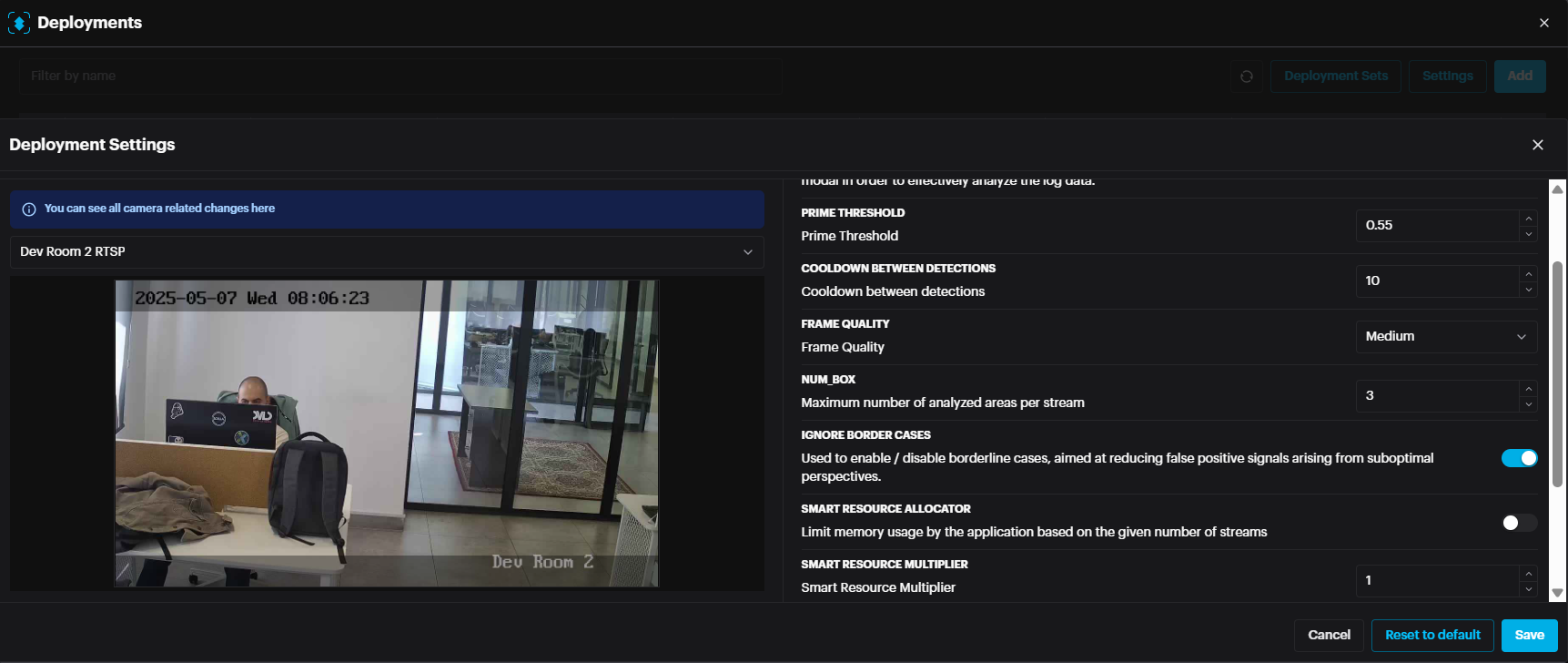Click scrollbar up arrow in settings list
Viewport: 1568px width, 663px height.
click(x=1557, y=189)
